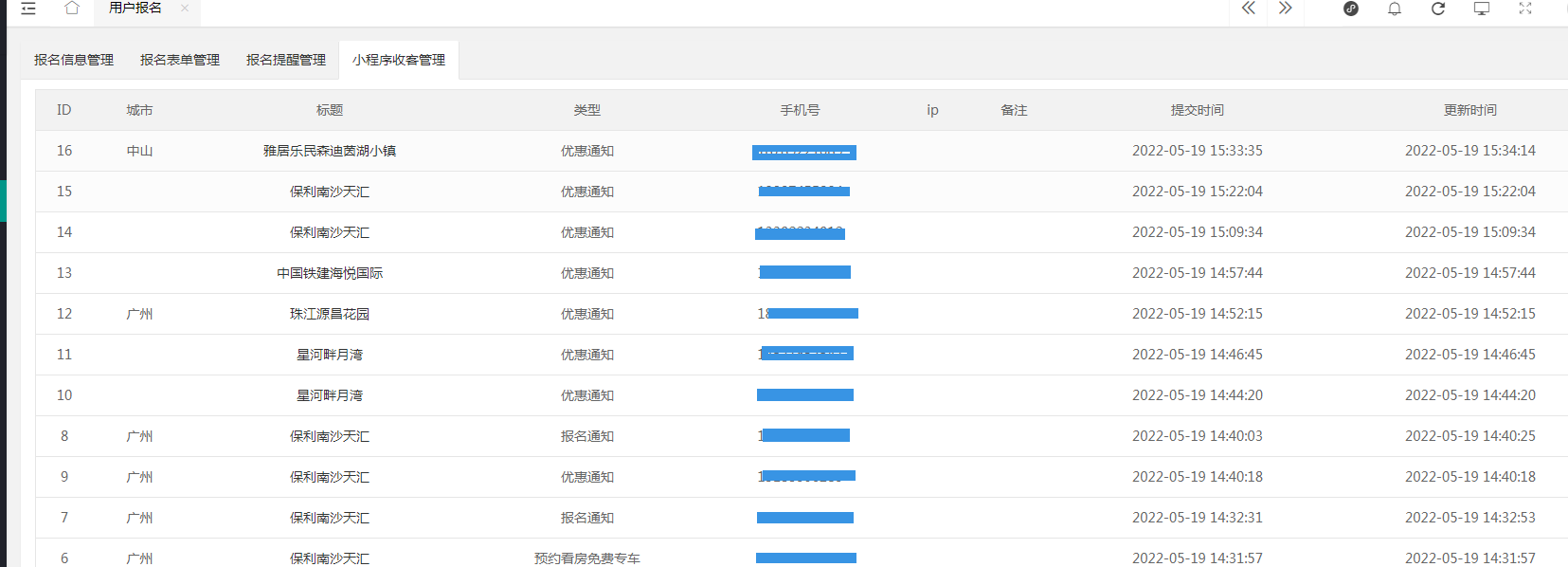This screenshot has width=1568, height=567.
Task: Show next tabs with double-right arrow
Action: click(x=1285, y=9)
